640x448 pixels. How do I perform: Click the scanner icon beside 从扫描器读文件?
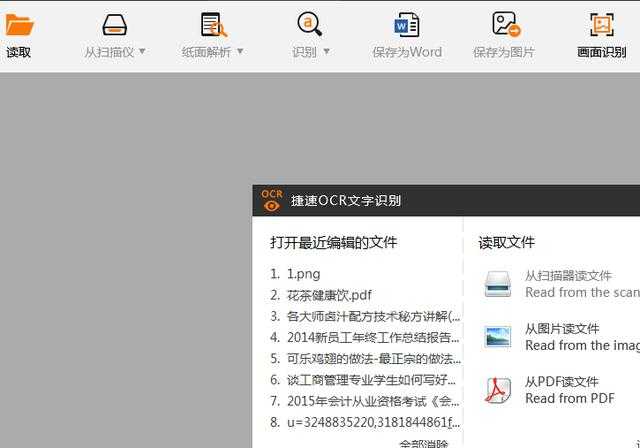pyautogui.click(x=498, y=284)
